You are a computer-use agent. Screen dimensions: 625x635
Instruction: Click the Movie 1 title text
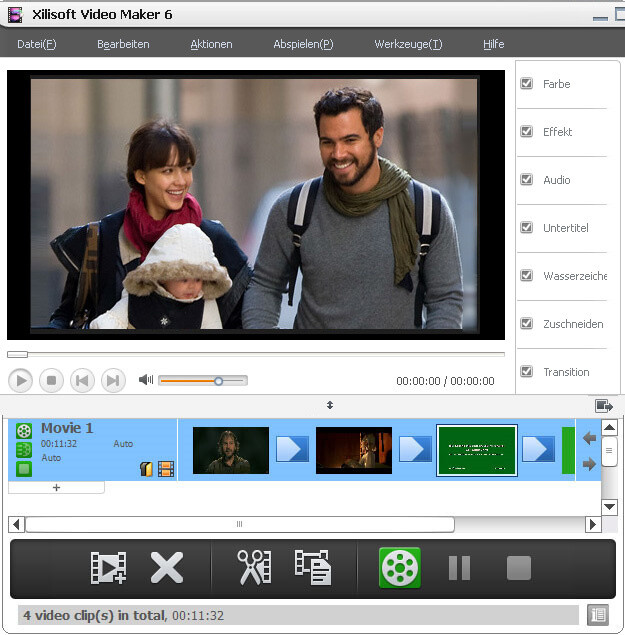[x=67, y=428]
